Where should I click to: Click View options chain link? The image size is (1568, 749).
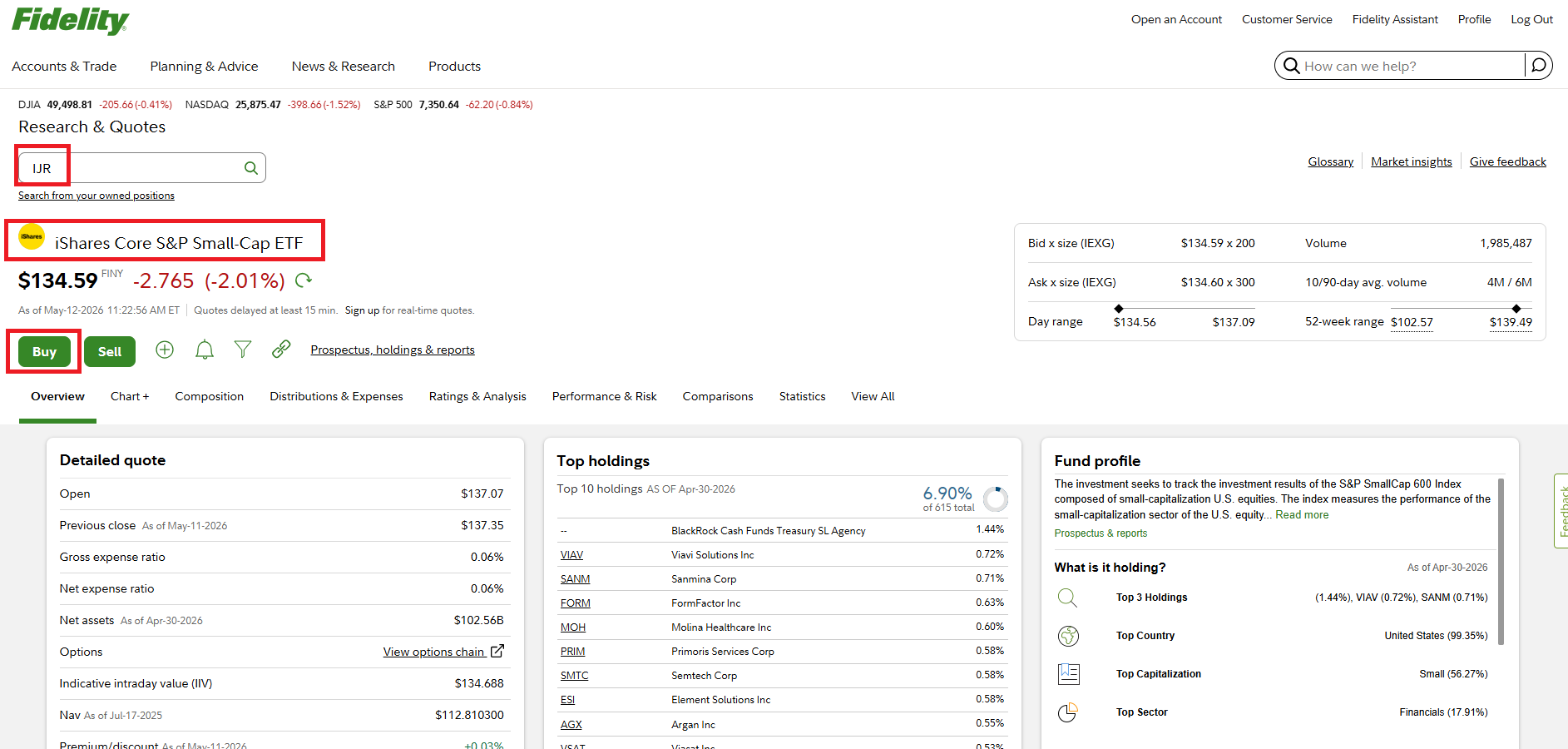coord(434,652)
